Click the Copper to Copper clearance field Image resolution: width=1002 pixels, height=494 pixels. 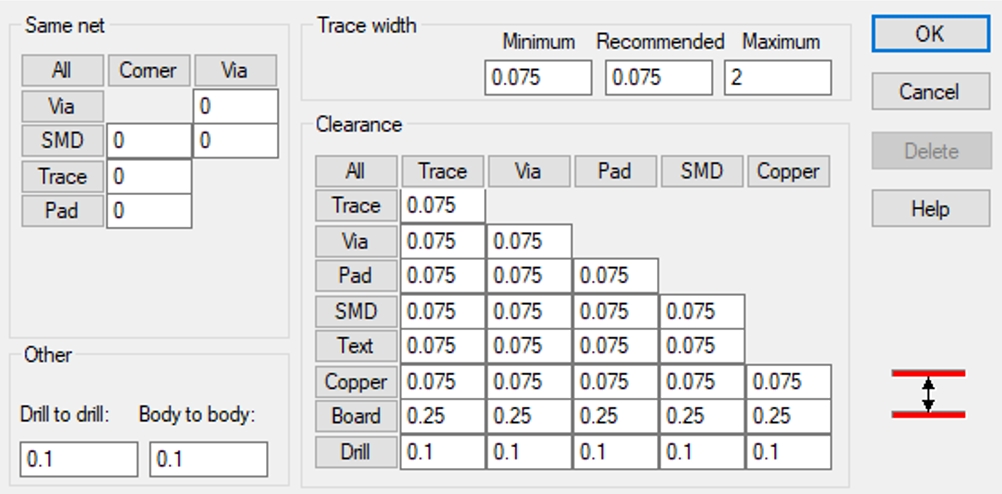(x=788, y=381)
